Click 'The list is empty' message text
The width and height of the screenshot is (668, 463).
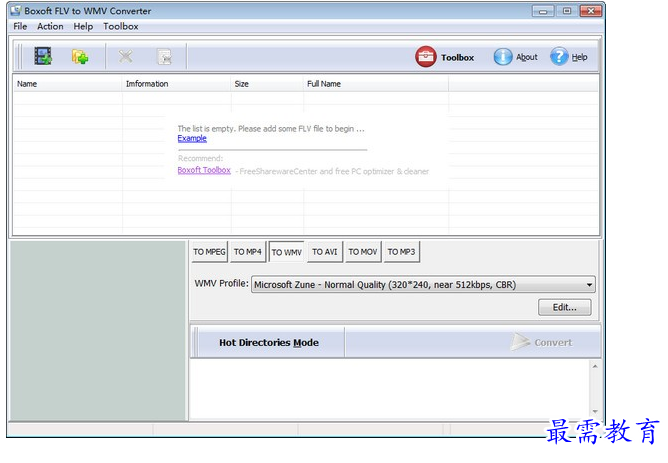271,129
